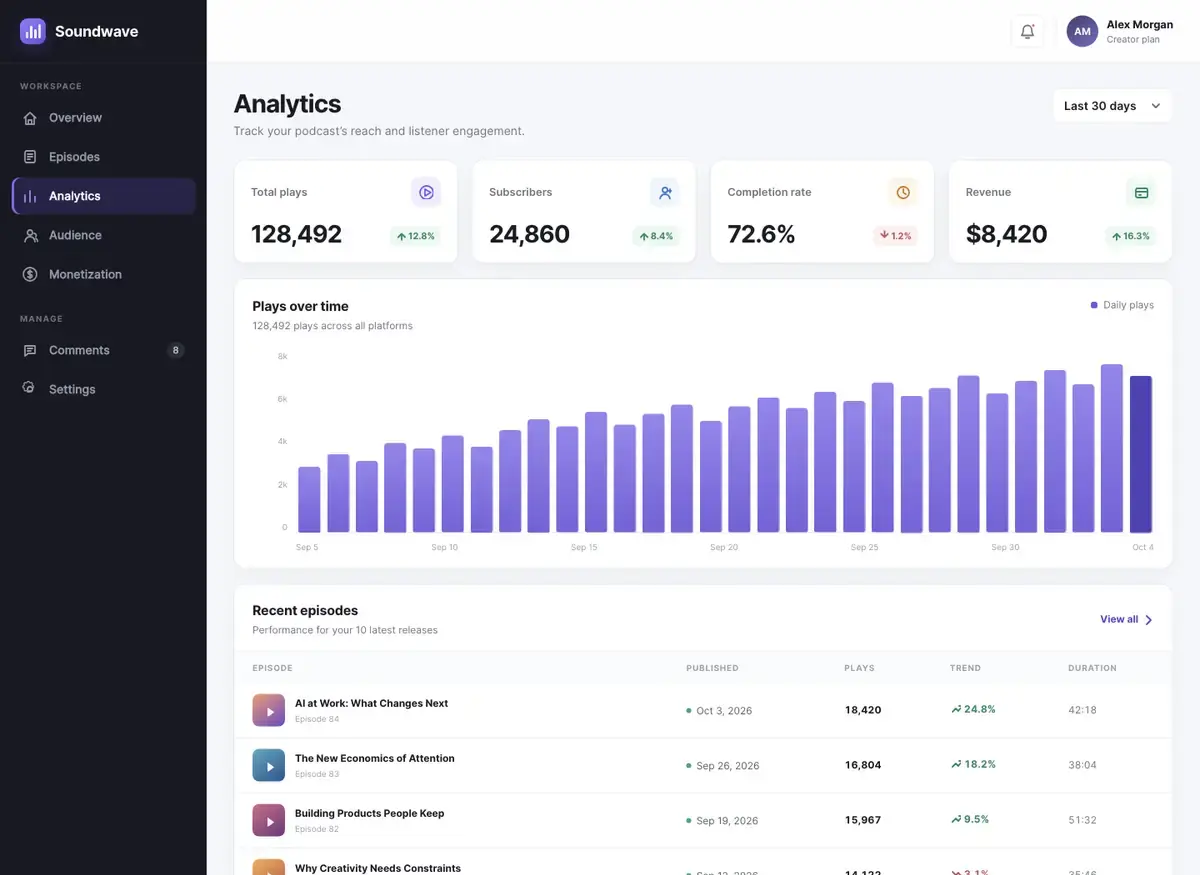The width and height of the screenshot is (1200, 875).
Task: Open 'Building Products People Keep' title
Action: pyautogui.click(x=369, y=813)
